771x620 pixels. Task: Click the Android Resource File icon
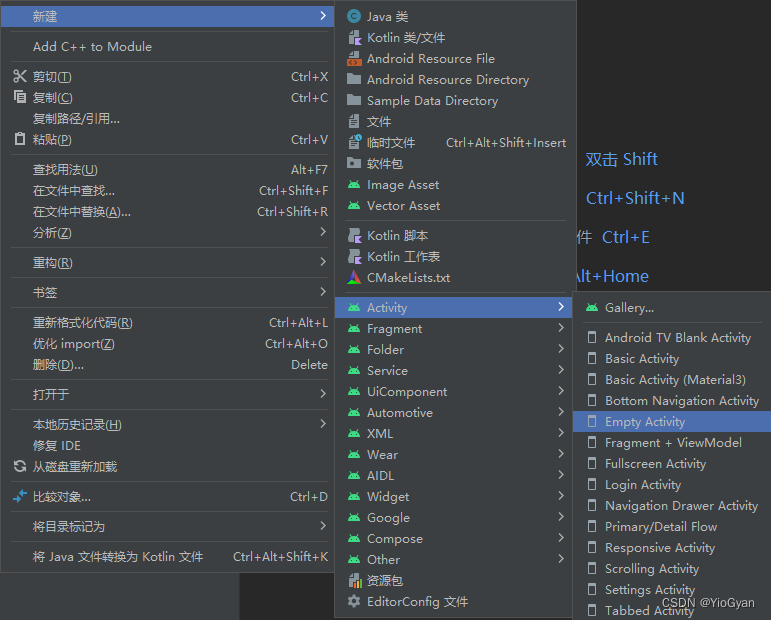pyautogui.click(x=354, y=59)
